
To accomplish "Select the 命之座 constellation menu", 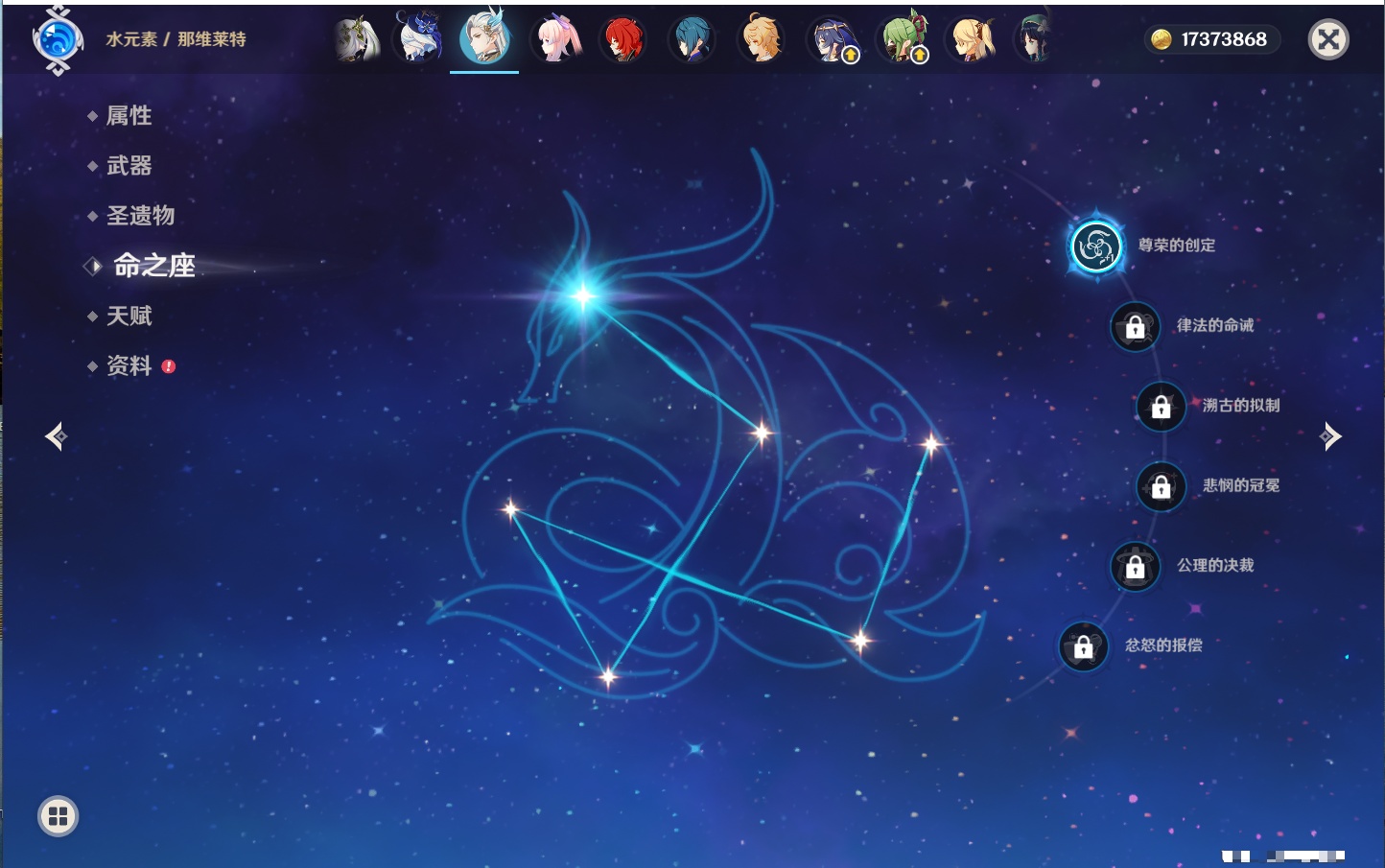I will 153,266.
